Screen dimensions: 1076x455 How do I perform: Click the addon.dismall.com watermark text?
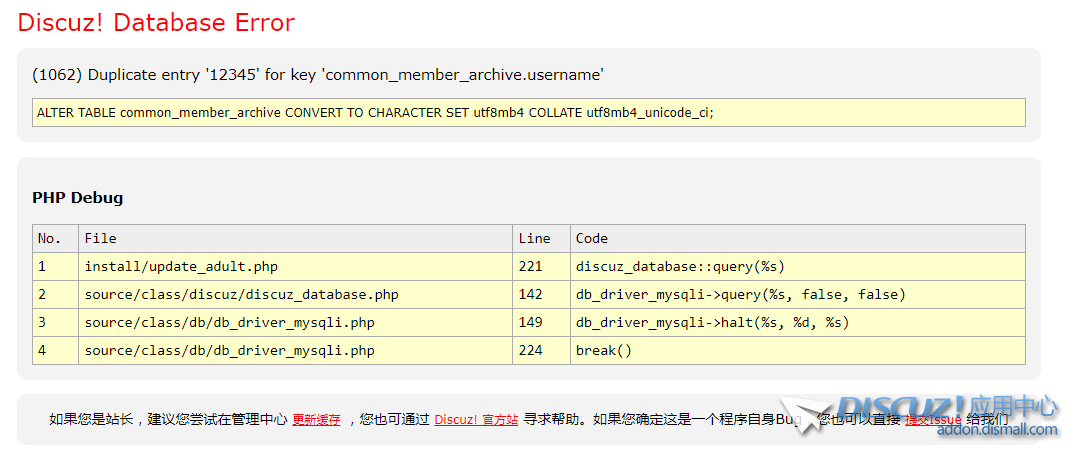996,430
